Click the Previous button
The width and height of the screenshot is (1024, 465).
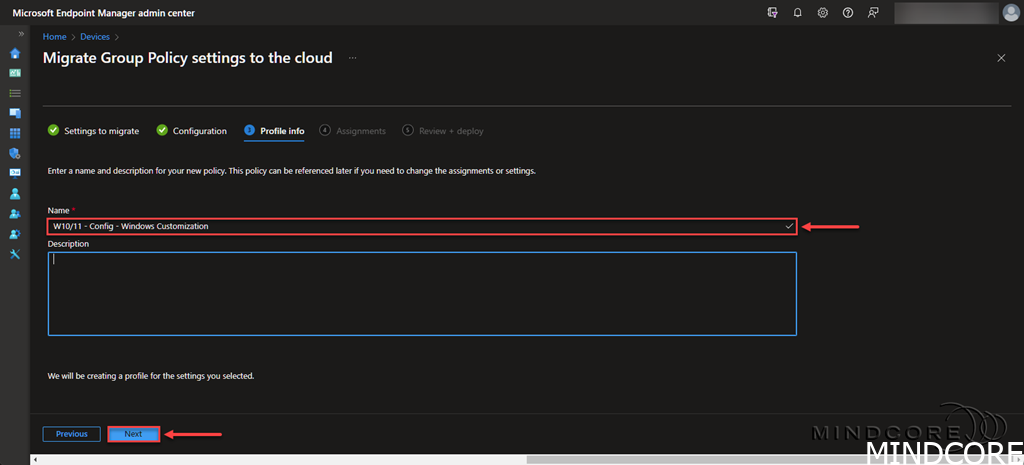(71, 434)
